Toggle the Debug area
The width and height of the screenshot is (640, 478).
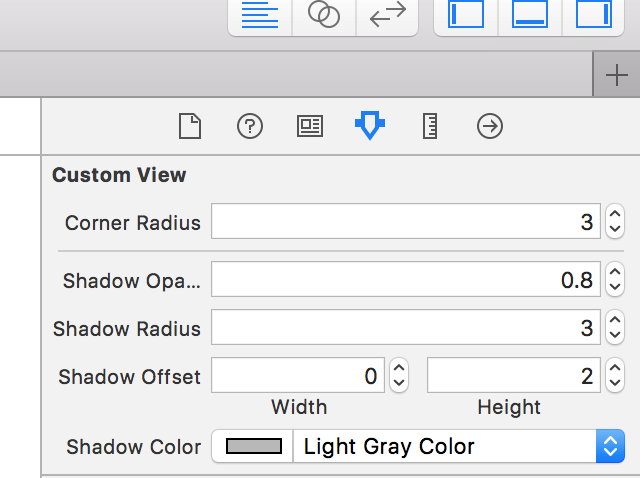[x=529, y=15]
